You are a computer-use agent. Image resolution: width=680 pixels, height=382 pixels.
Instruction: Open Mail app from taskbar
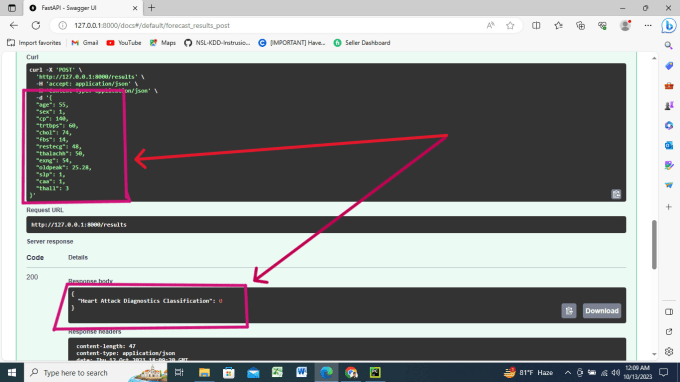click(253, 372)
